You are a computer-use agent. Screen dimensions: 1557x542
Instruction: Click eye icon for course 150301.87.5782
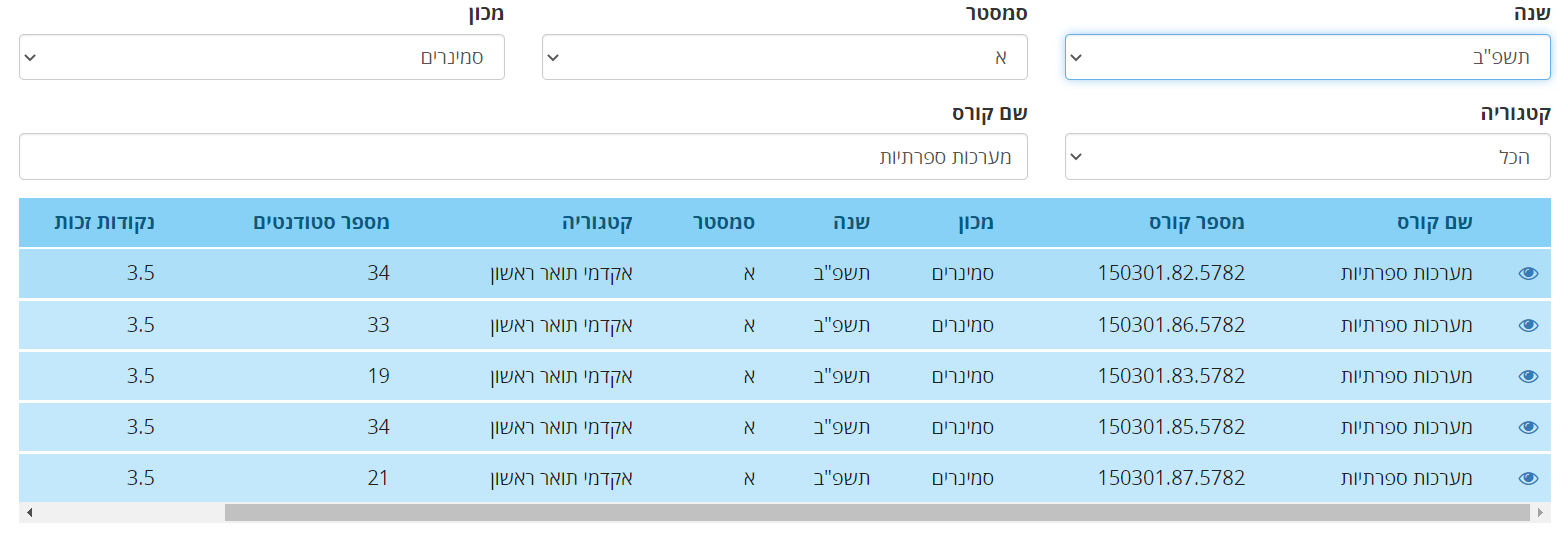[1528, 479]
